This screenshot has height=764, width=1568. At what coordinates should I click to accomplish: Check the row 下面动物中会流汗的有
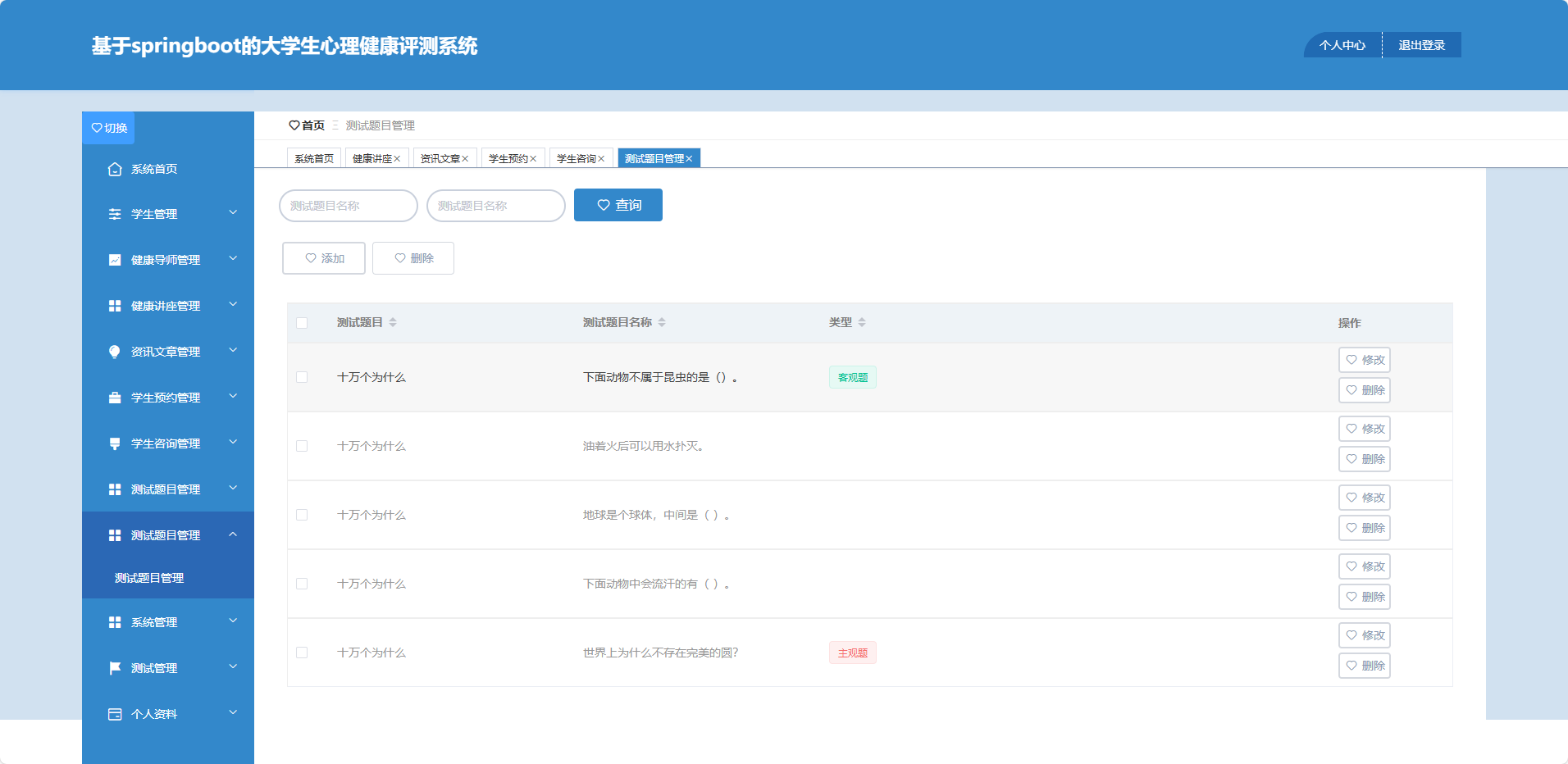pos(302,584)
